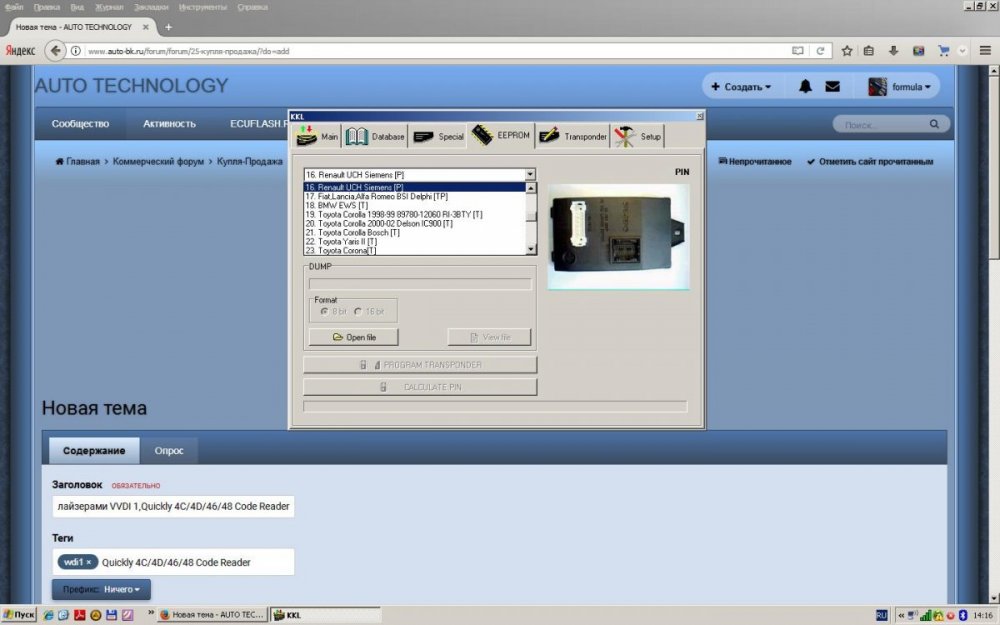The image size is (1000, 625).
Task: Open the browser downloads arrow icon
Action: coord(893,50)
